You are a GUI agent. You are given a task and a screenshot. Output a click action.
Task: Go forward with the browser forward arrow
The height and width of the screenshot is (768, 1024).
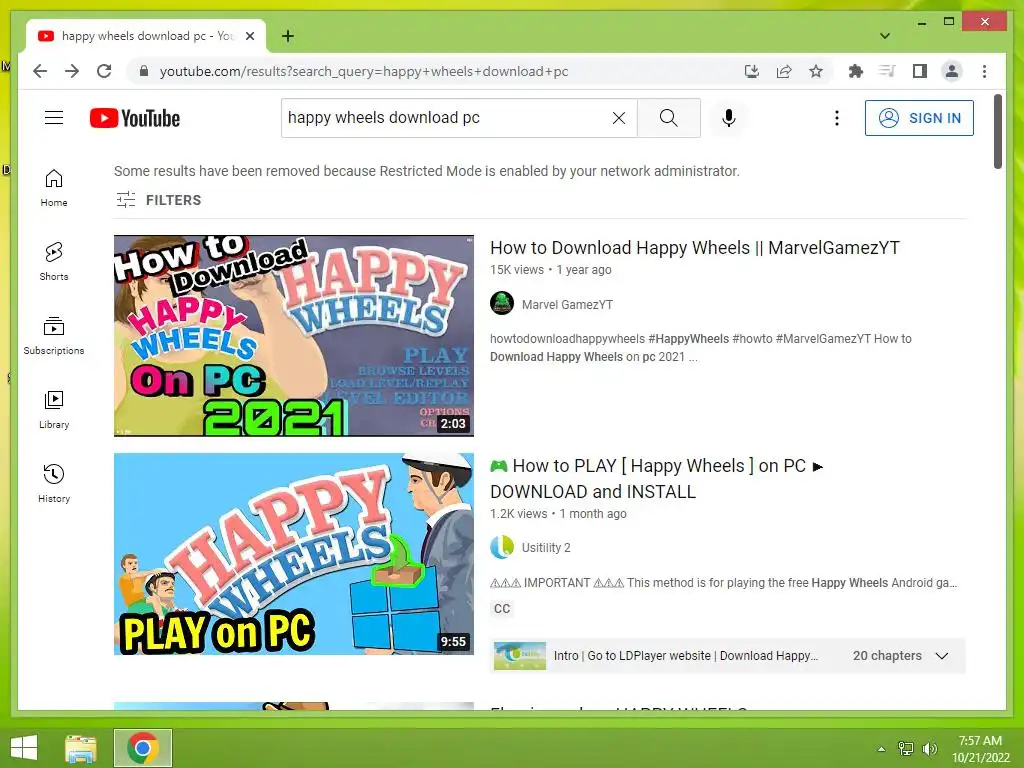click(x=72, y=71)
